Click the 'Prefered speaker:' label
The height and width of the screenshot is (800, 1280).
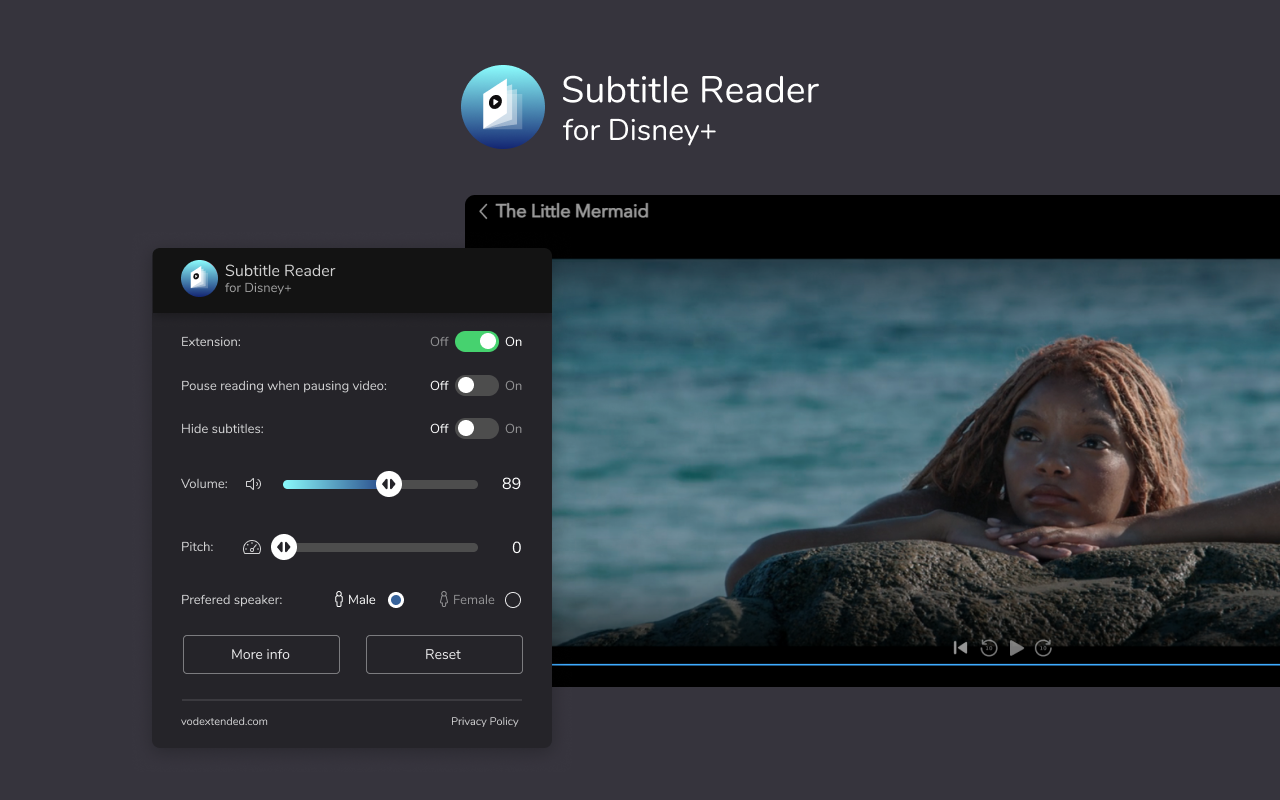click(232, 600)
